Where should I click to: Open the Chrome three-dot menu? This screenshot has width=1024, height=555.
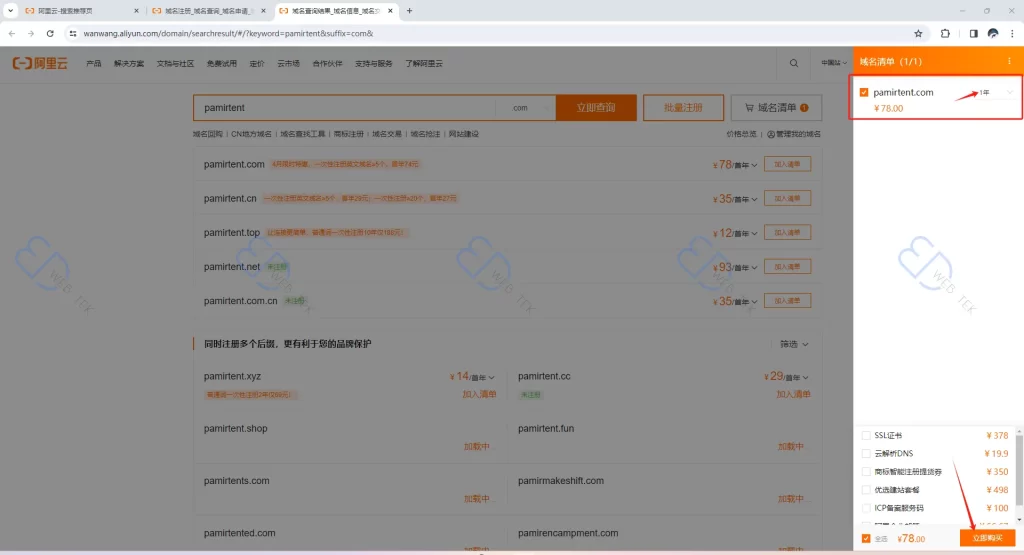tap(1012, 33)
